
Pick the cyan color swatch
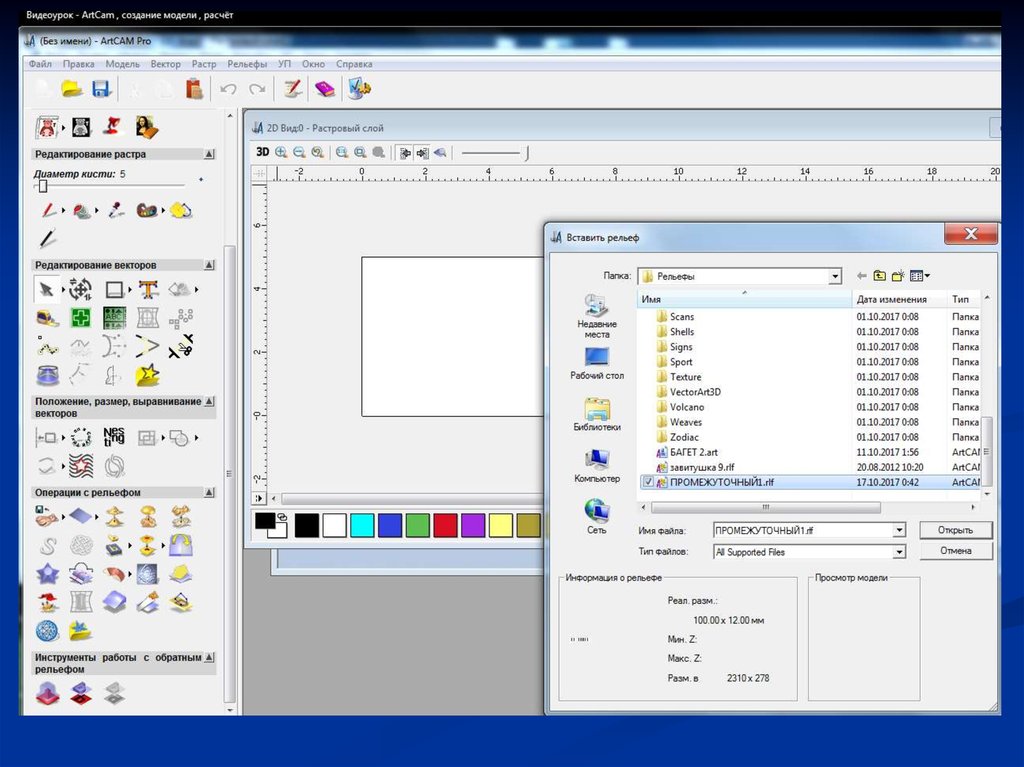click(x=362, y=525)
